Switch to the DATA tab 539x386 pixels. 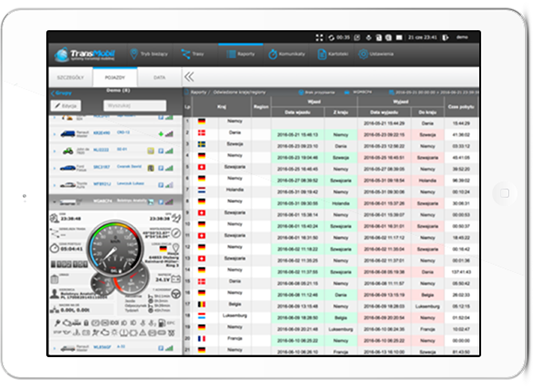tap(159, 77)
